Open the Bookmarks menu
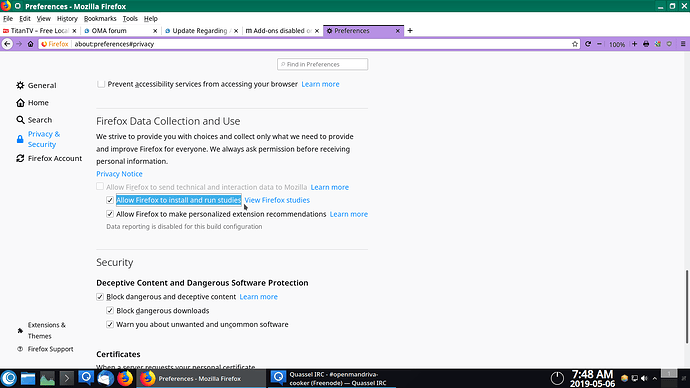This screenshot has width=690, height=388. pos(100,18)
